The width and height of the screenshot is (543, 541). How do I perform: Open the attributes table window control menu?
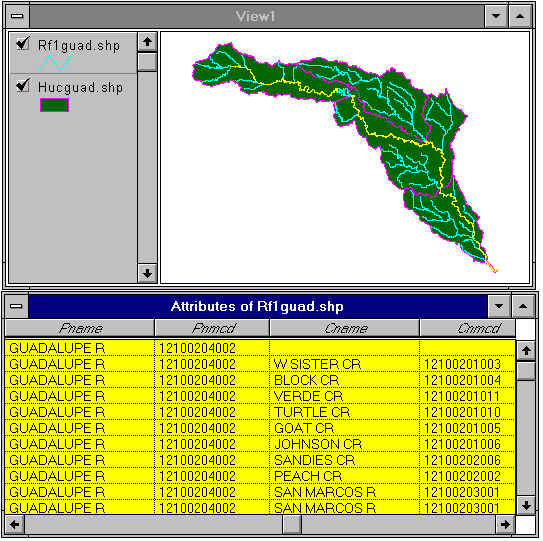point(16,306)
